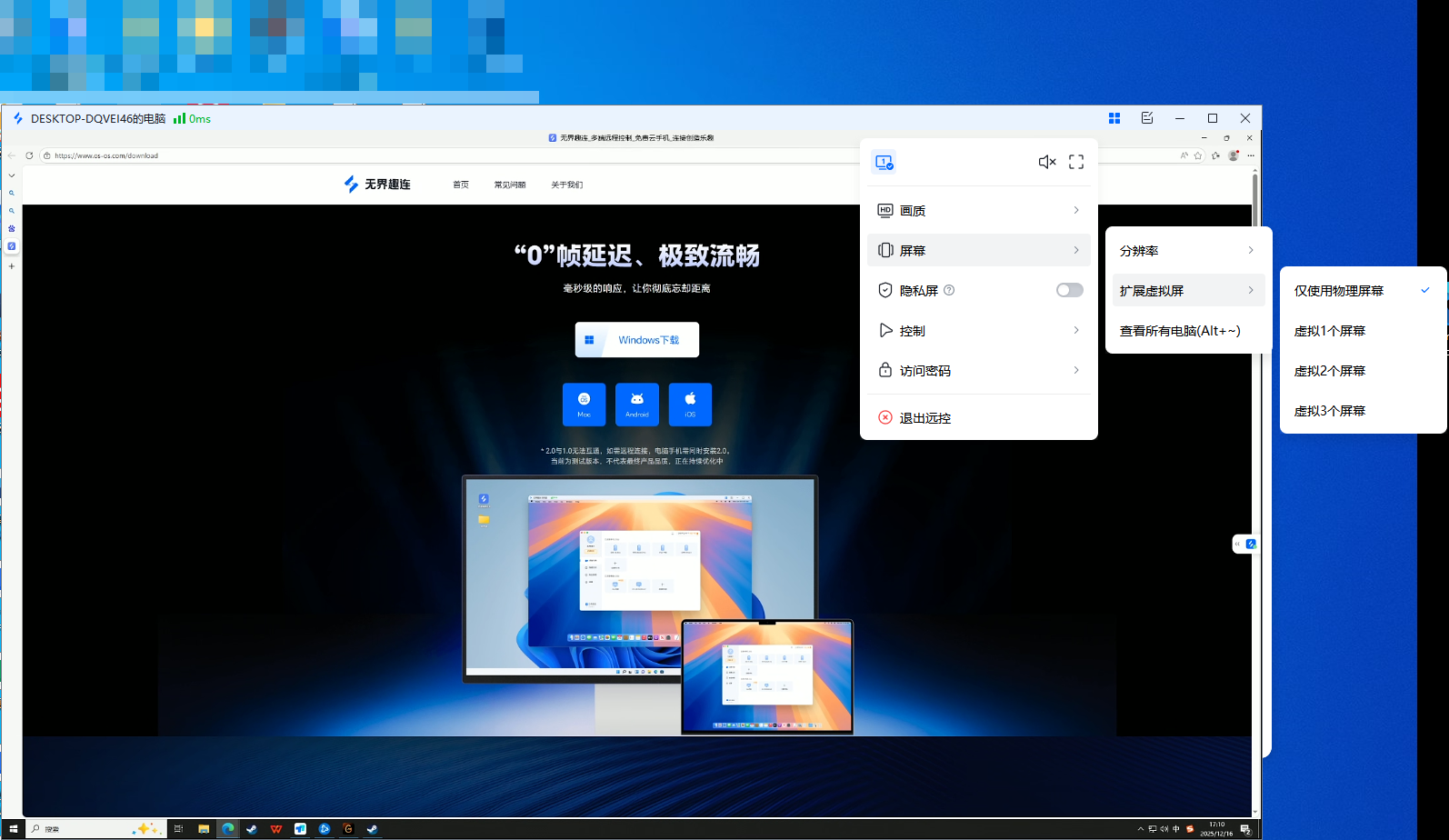Expand the 屏幕 submenu arrow
Image resolution: width=1449 pixels, height=840 pixels.
1076,250
